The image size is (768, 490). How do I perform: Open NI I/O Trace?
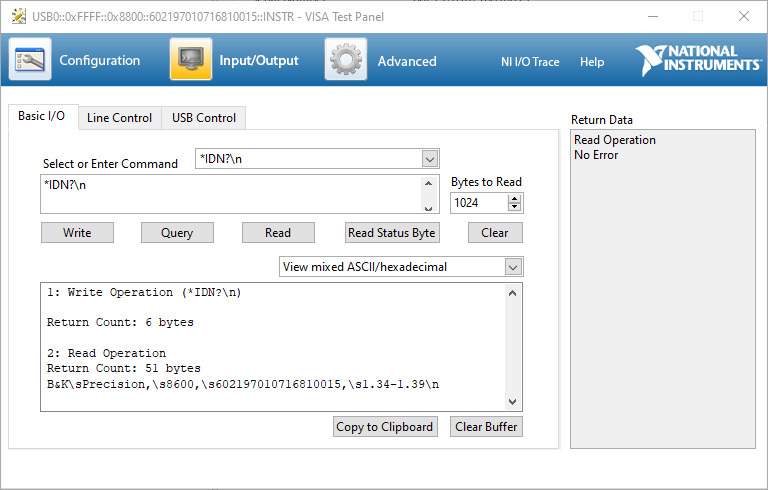click(530, 62)
